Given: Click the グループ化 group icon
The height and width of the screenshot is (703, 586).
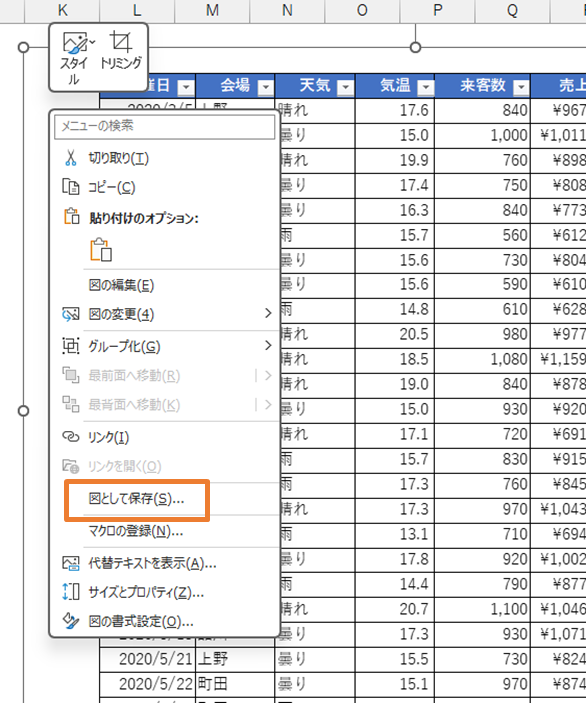Looking at the screenshot, I should pos(70,346).
